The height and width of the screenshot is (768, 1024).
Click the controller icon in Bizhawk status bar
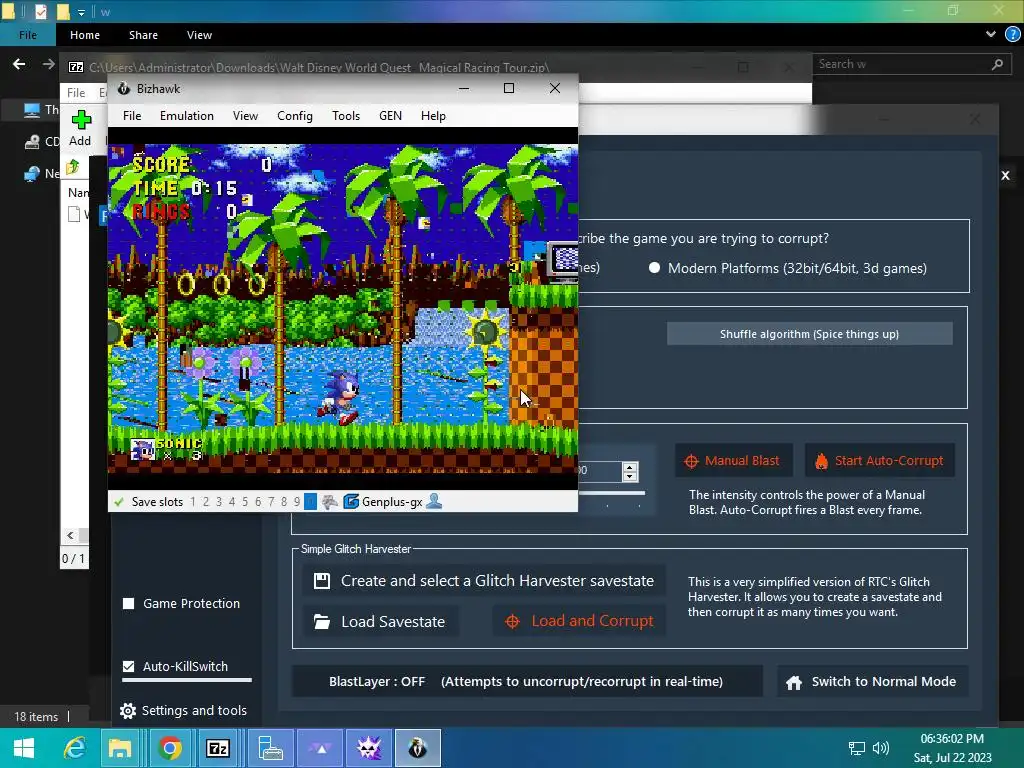pyautogui.click(x=330, y=502)
